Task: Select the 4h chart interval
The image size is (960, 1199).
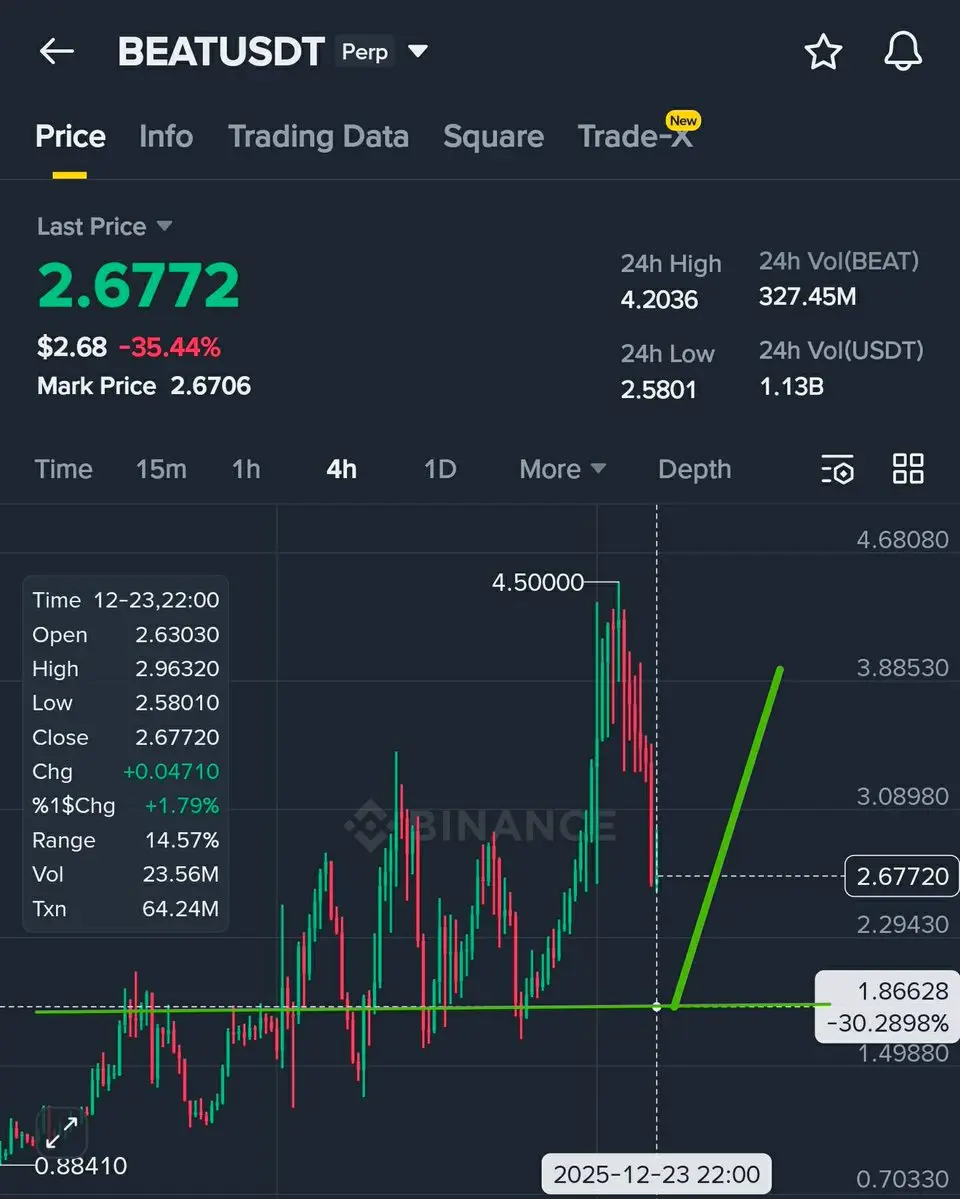Action: [341, 469]
